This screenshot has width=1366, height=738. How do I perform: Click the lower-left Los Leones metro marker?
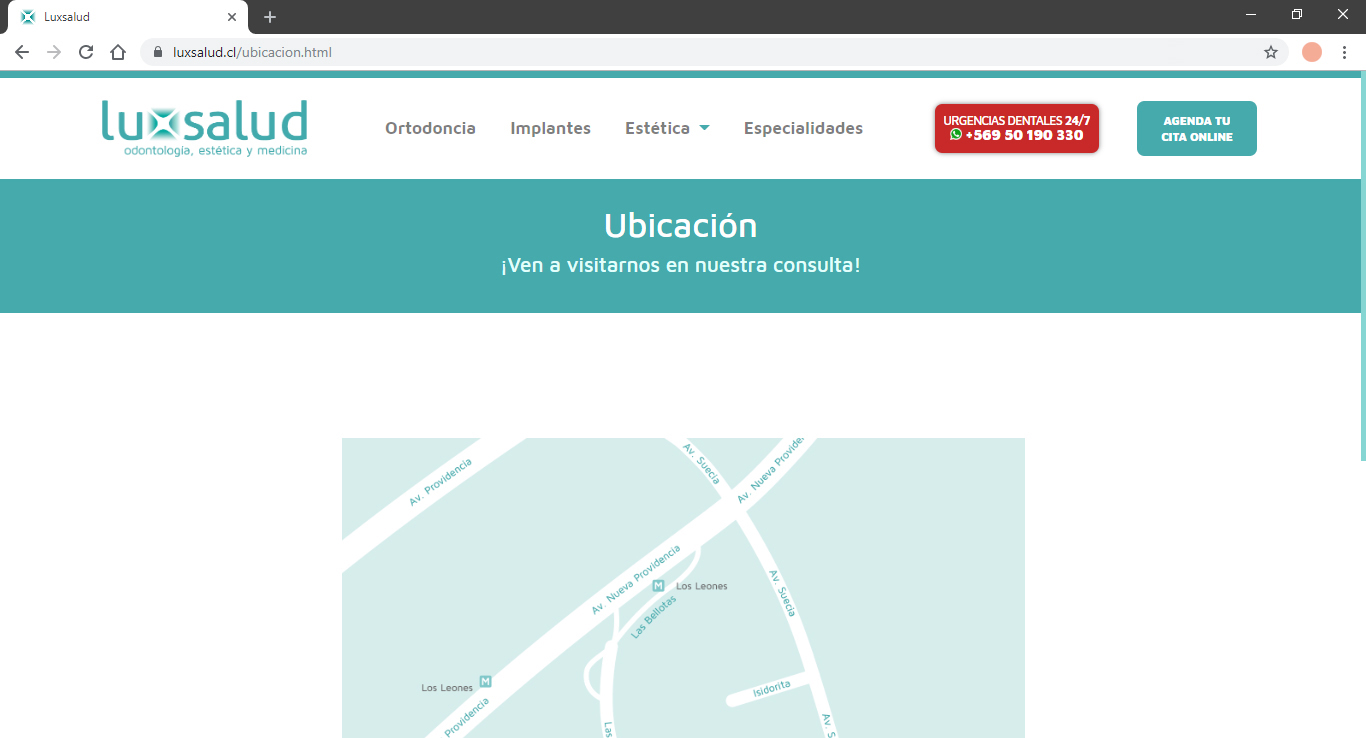pos(486,681)
